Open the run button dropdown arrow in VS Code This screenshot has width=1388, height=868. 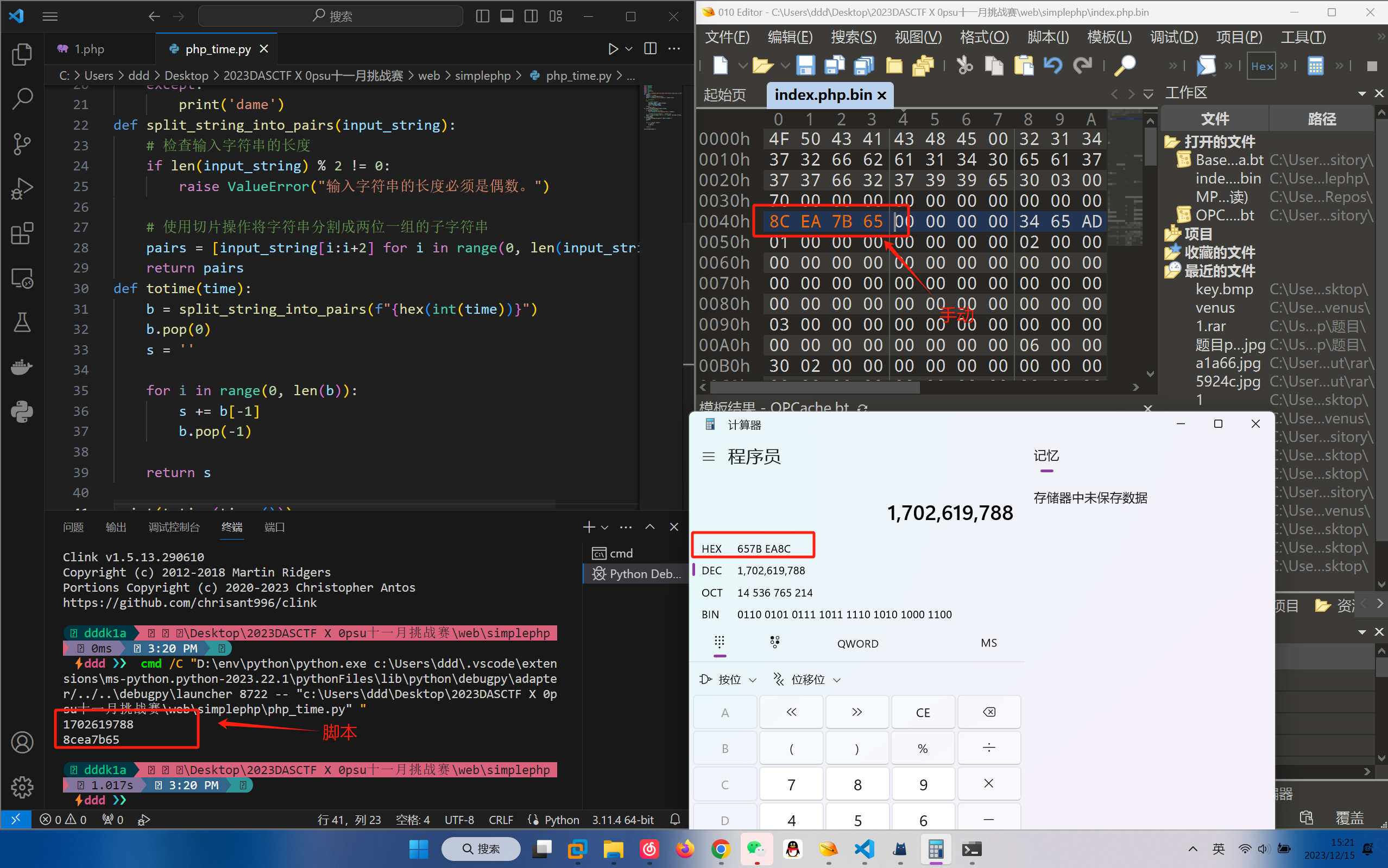pos(629,49)
